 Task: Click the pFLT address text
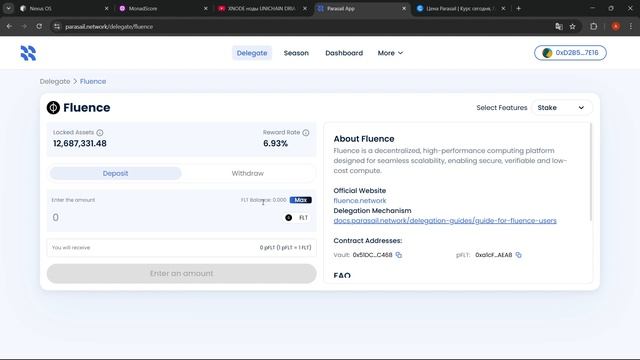493,255
